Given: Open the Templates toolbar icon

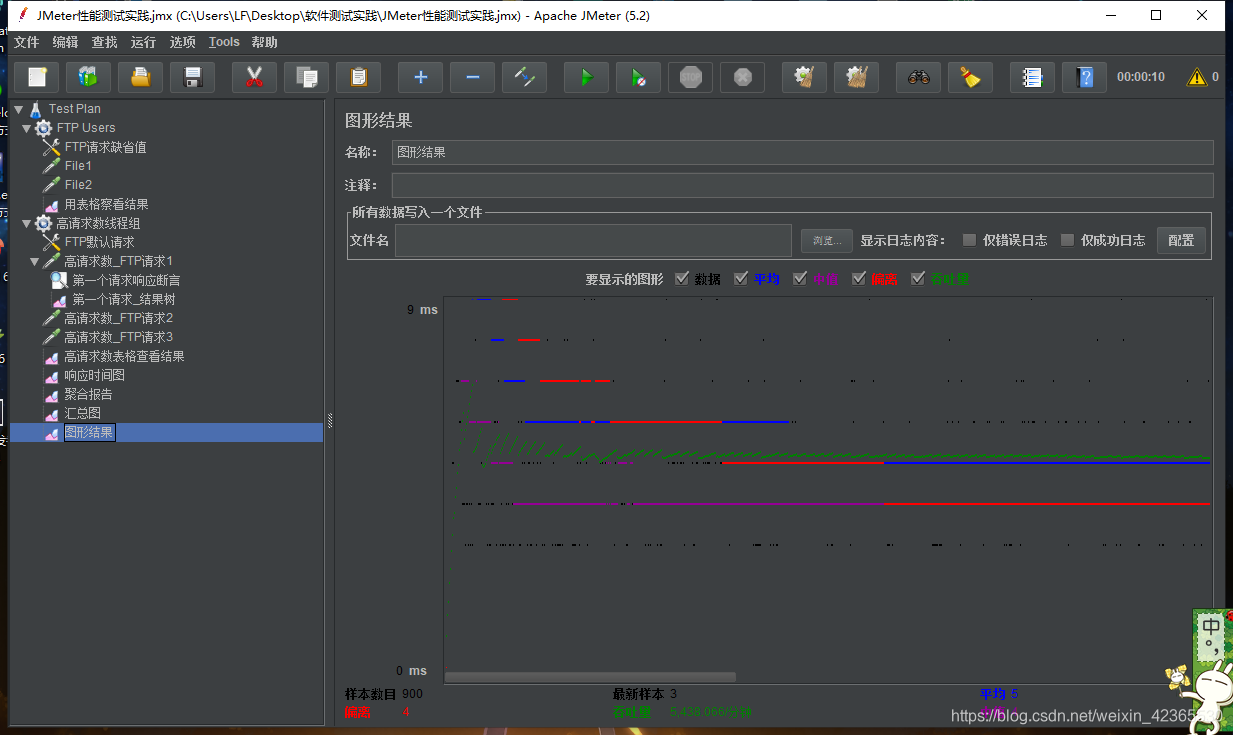Looking at the screenshot, I should (89, 77).
